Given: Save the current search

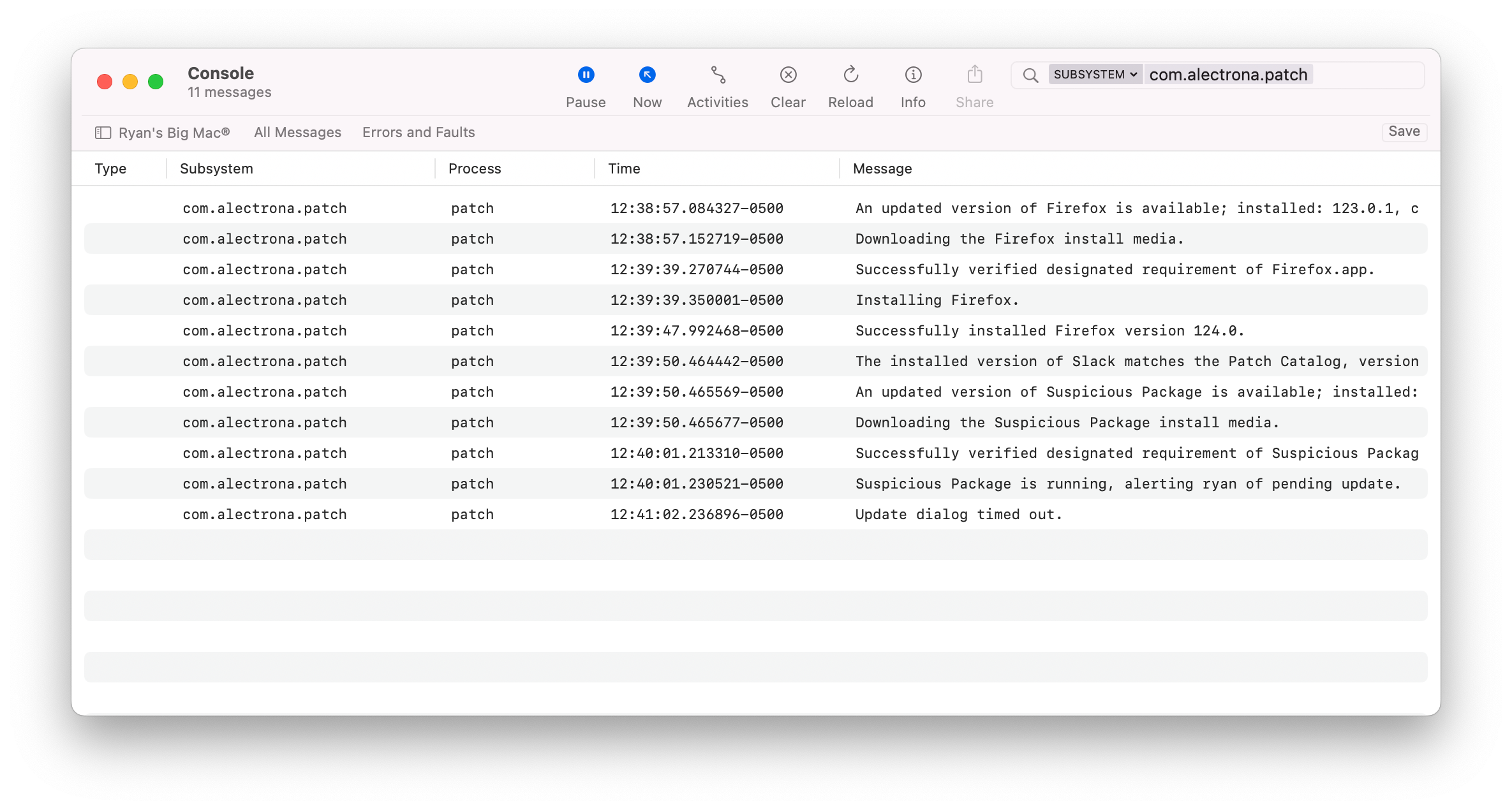Looking at the screenshot, I should pos(1404,131).
